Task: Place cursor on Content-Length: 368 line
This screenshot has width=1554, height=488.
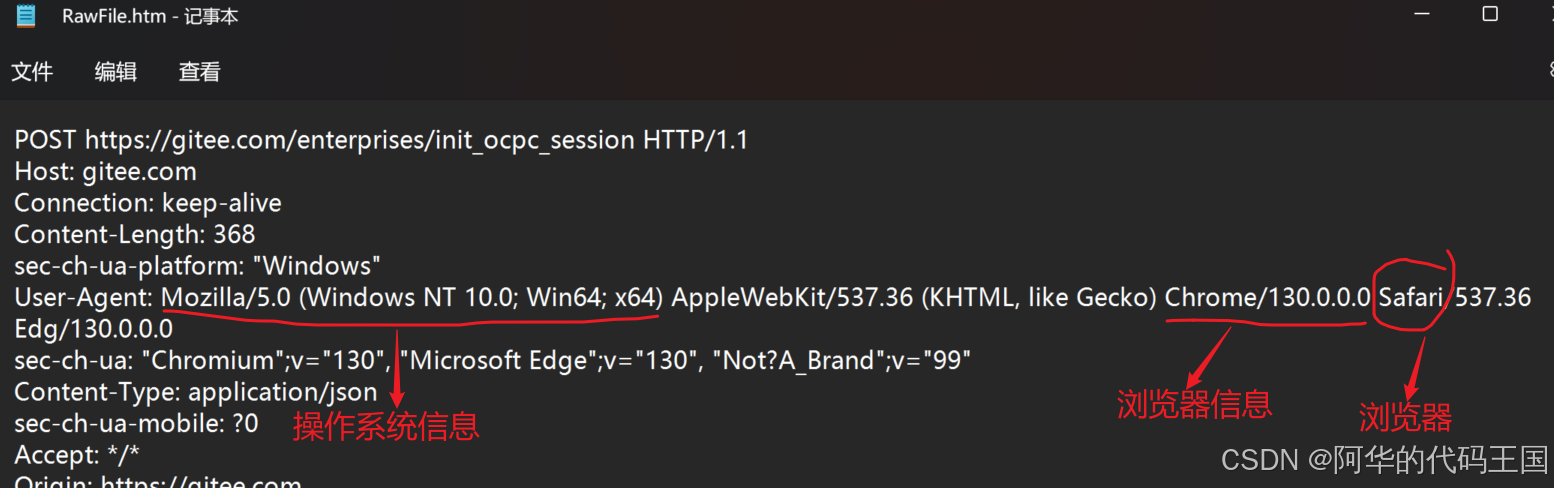Action: tap(135, 234)
